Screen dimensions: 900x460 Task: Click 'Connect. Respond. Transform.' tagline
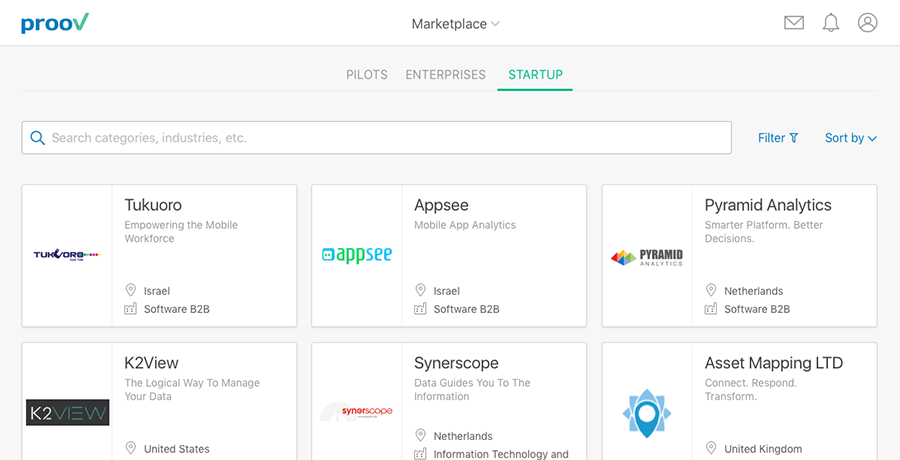click(x=751, y=389)
